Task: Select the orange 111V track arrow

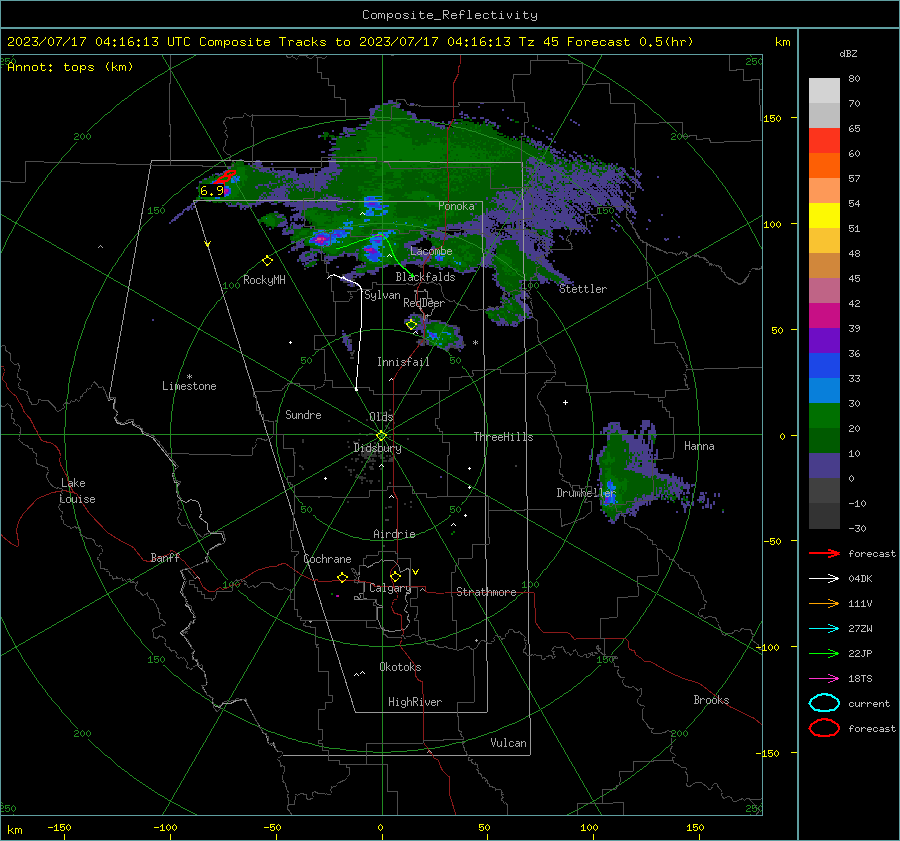Action: click(x=824, y=603)
